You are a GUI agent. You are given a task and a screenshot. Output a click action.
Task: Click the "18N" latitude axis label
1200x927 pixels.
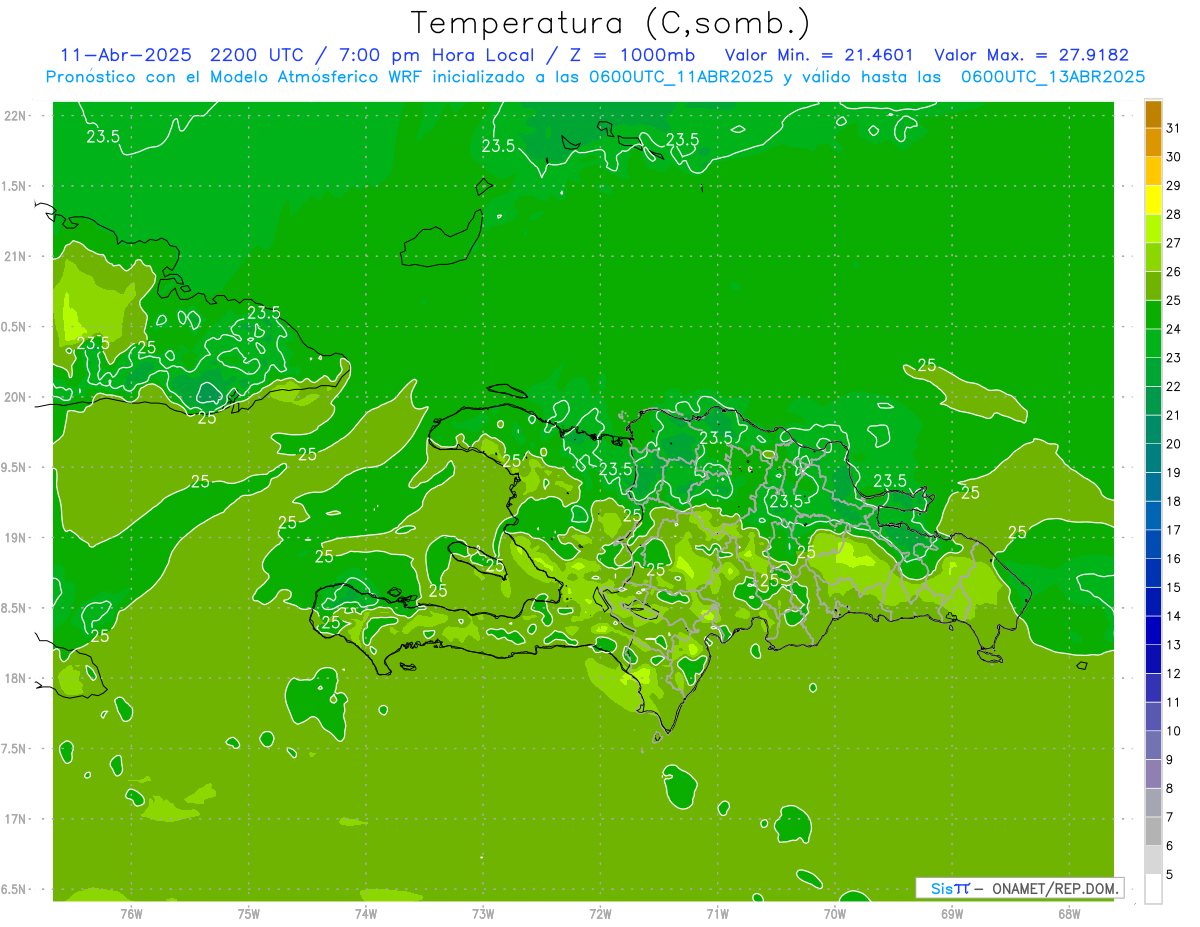coord(15,678)
